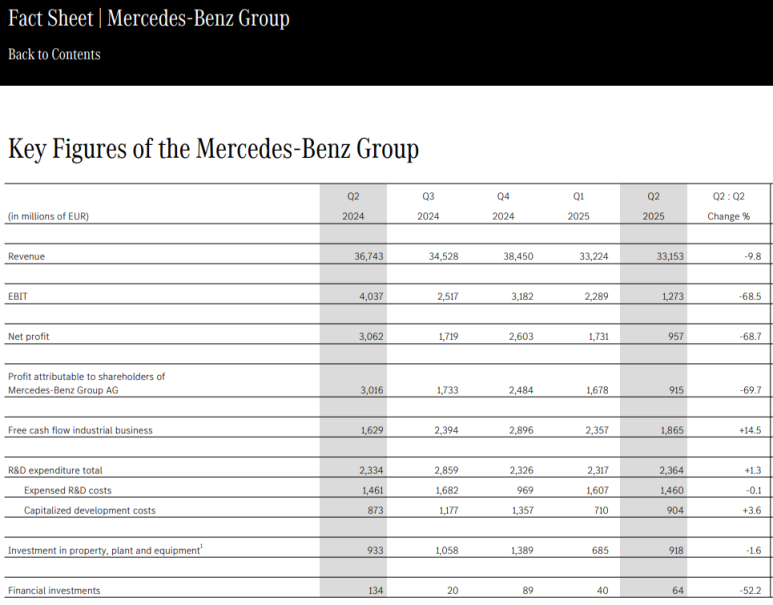773x605 pixels.
Task: Select Capitalized development costs label
Action: [90, 511]
